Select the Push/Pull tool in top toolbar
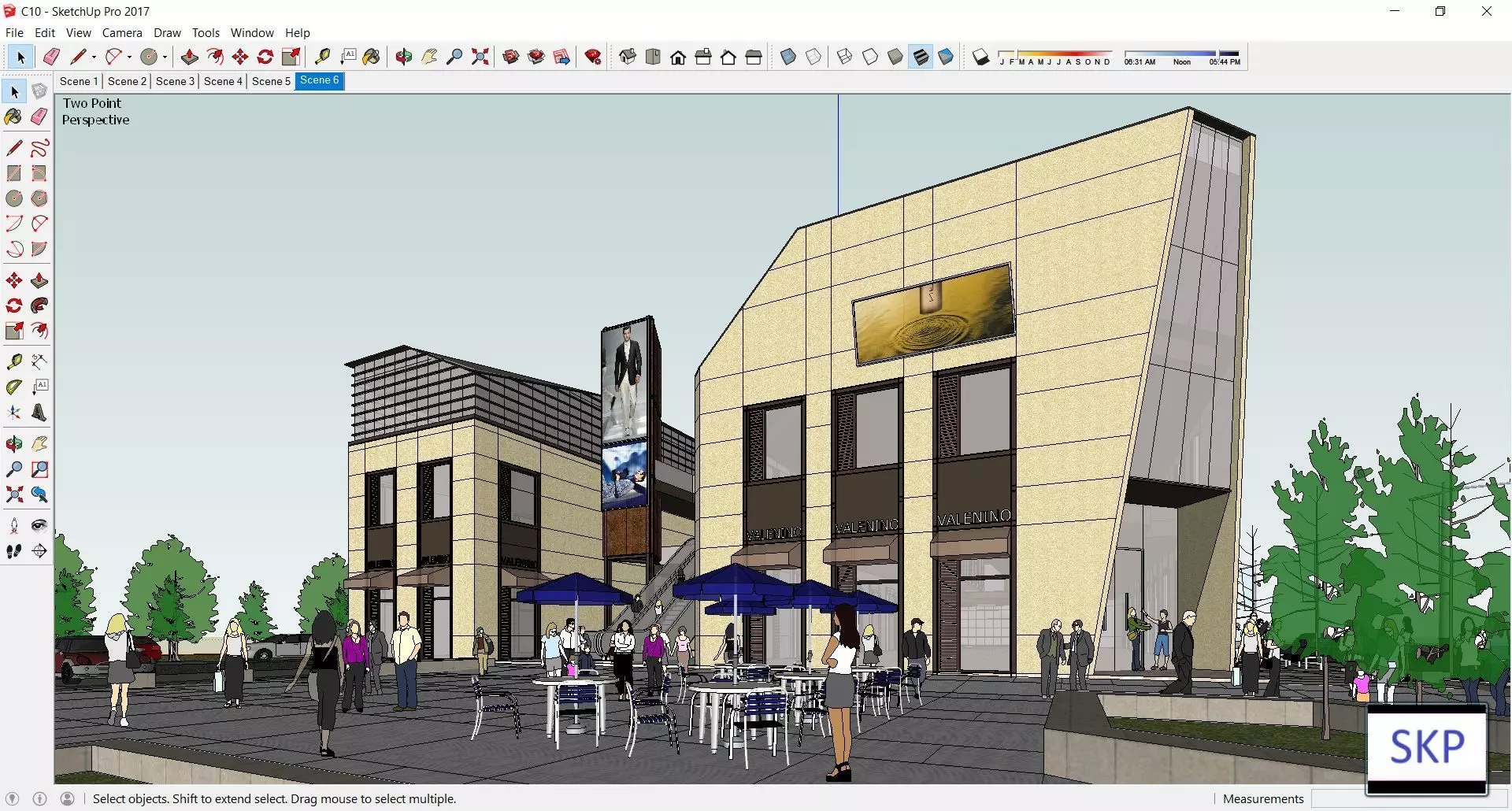Image resolution: width=1512 pixels, height=811 pixels. [x=190, y=57]
